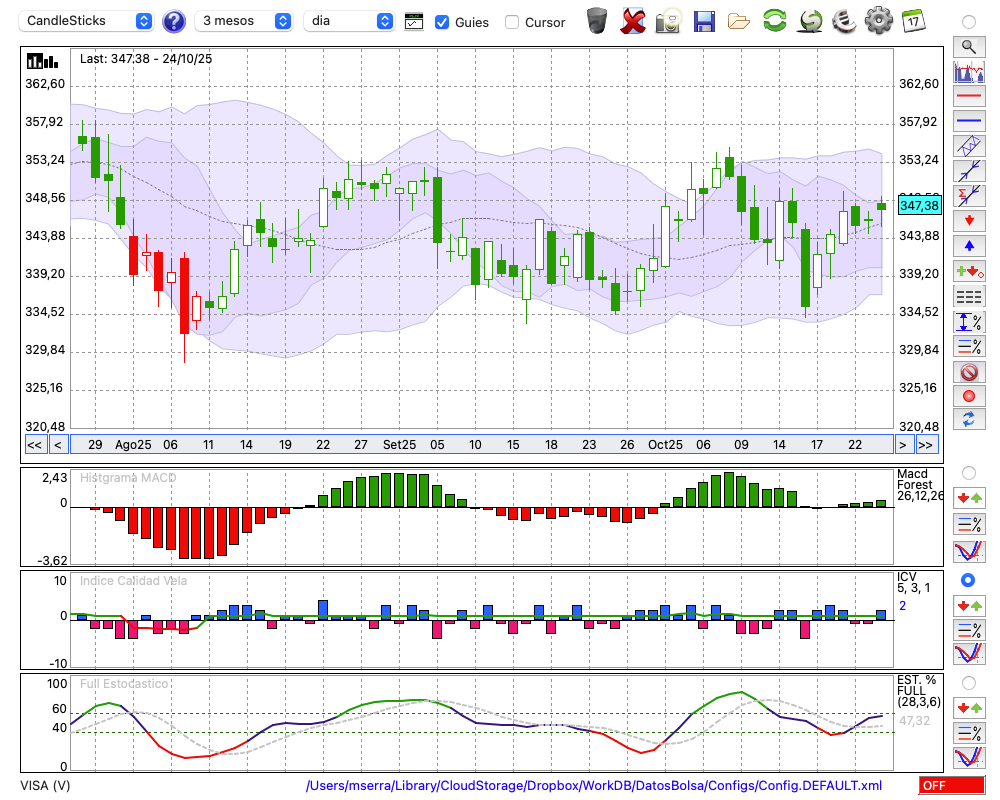Click ICV panel red-green arrows button

969,605
